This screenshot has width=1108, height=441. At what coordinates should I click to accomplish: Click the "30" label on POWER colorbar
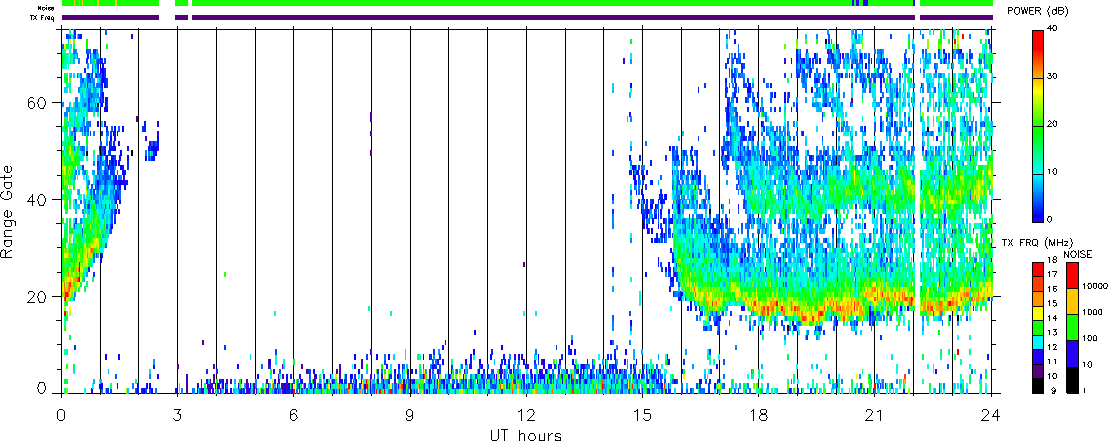pyautogui.click(x=1053, y=76)
